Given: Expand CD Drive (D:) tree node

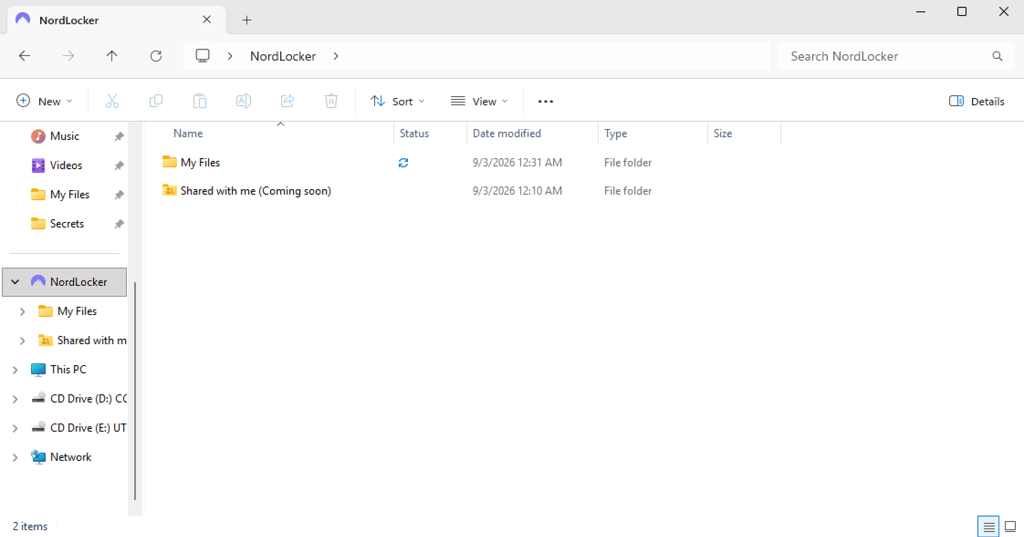Looking at the screenshot, I should point(15,399).
